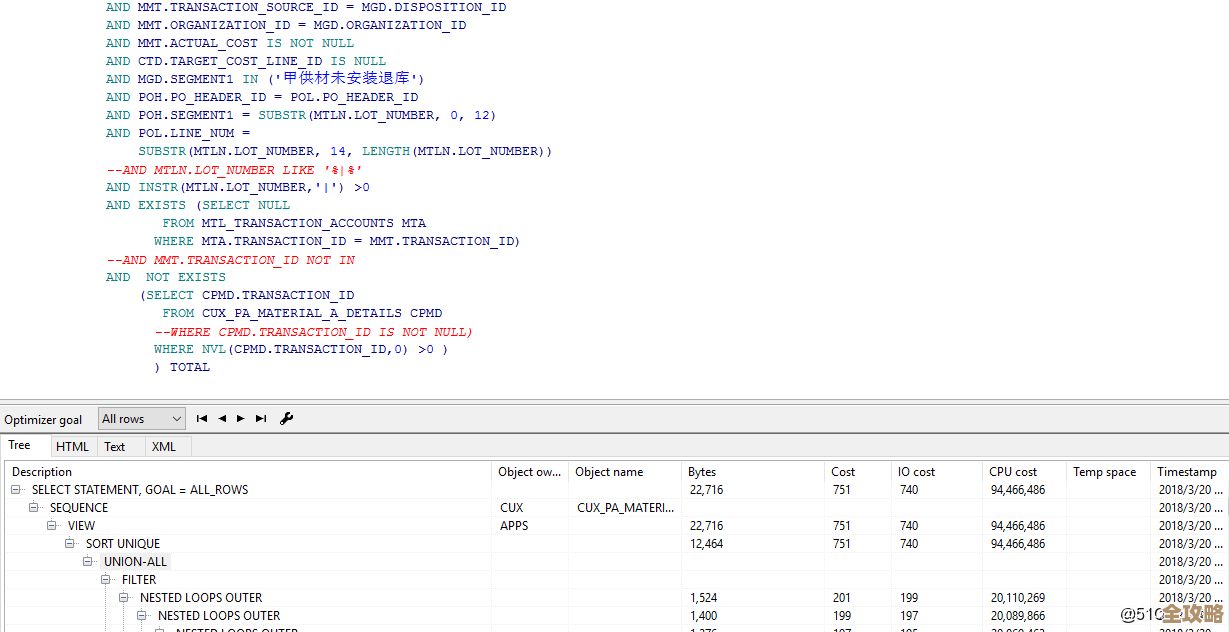
Task: Click the CPU cost column header
Action: [x=1013, y=472]
